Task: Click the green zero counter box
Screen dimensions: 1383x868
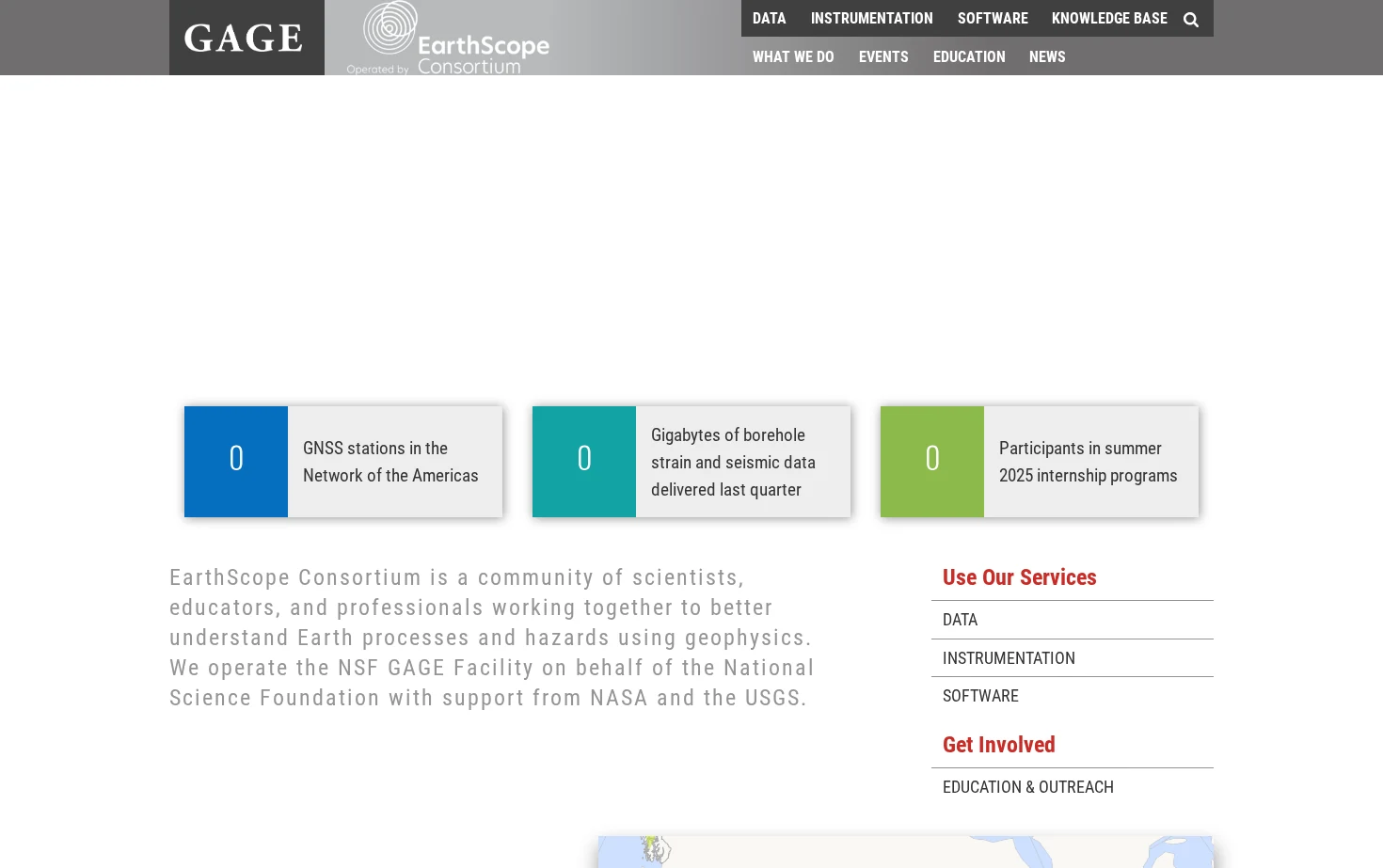Action: coord(932,462)
